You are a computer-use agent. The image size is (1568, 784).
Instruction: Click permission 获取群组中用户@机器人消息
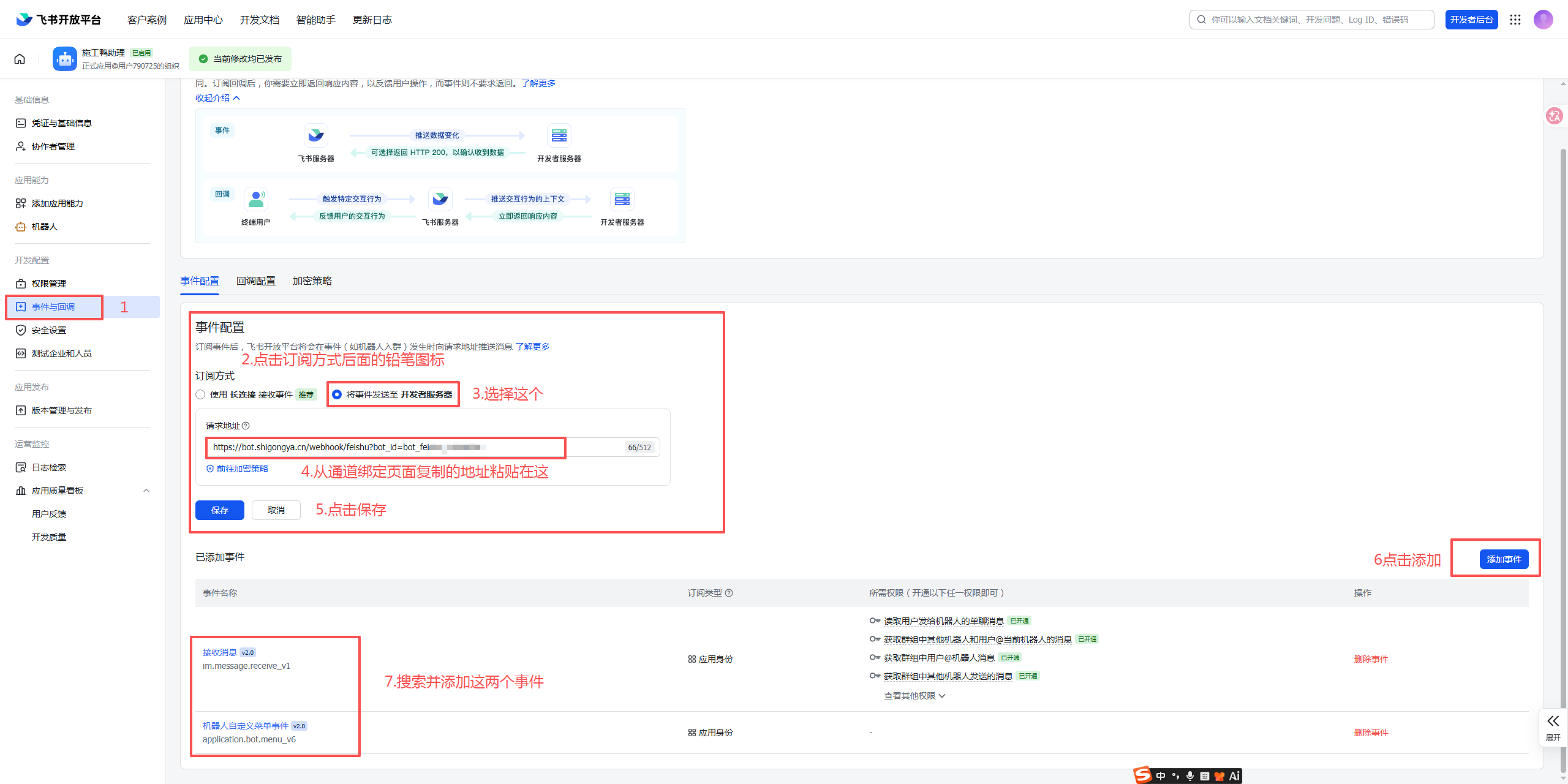point(939,658)
